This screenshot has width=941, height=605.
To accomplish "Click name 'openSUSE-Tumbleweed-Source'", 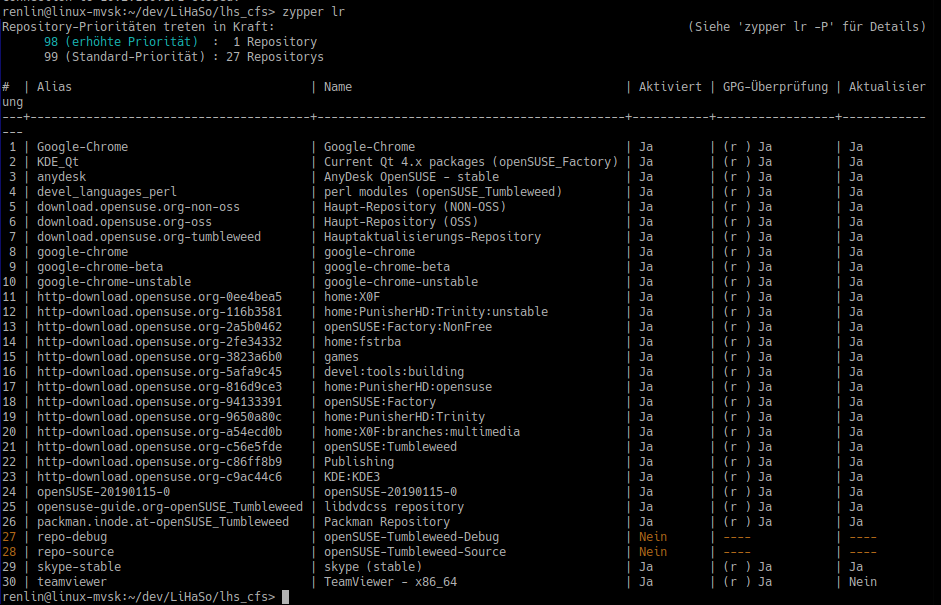I will click(x=415, y=552).
